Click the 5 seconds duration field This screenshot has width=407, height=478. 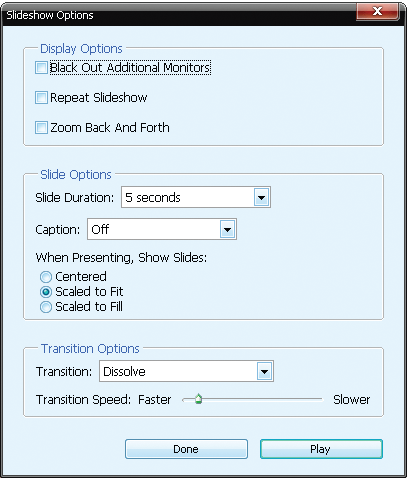click(188, 198)
